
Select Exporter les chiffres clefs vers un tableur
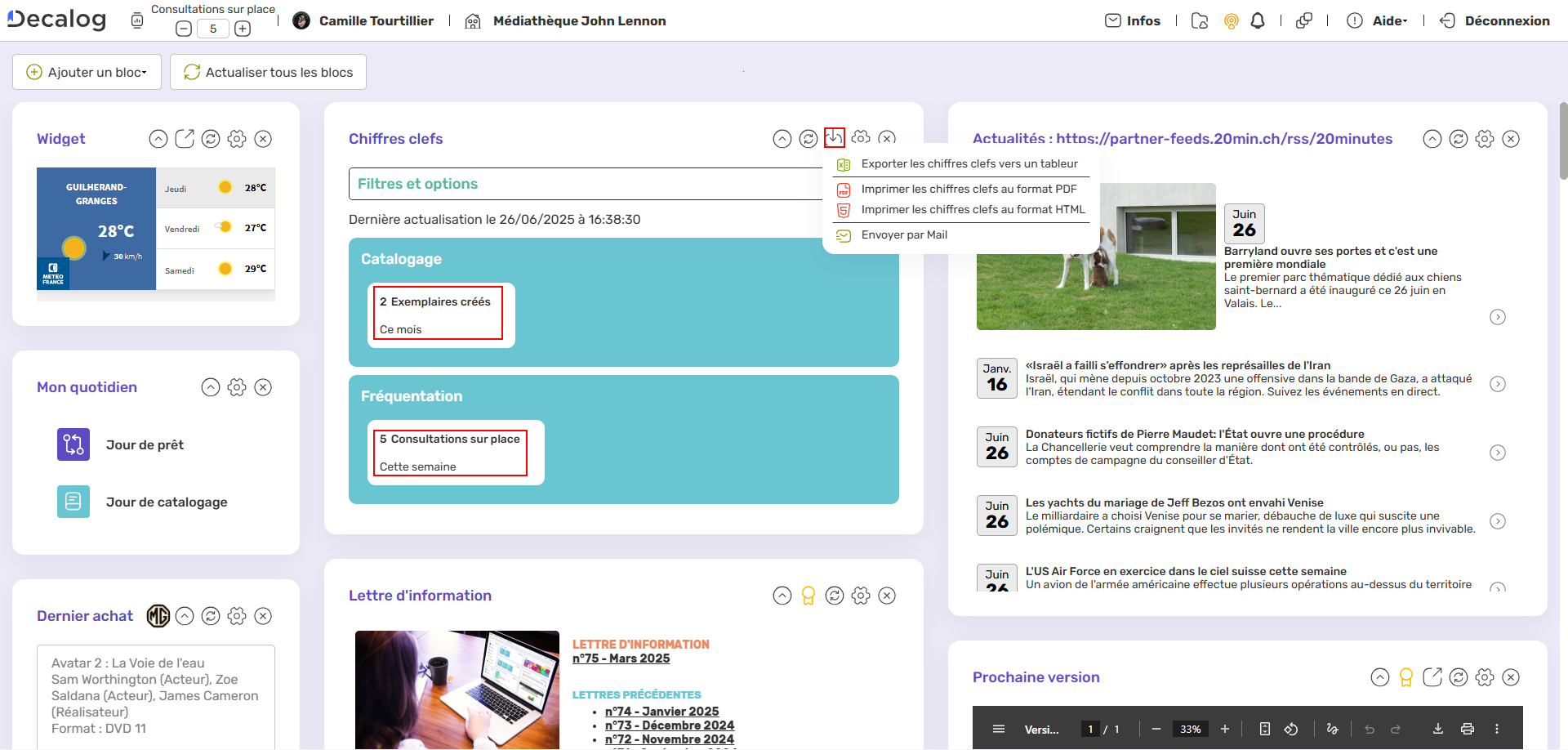click(x=969, y=163)
